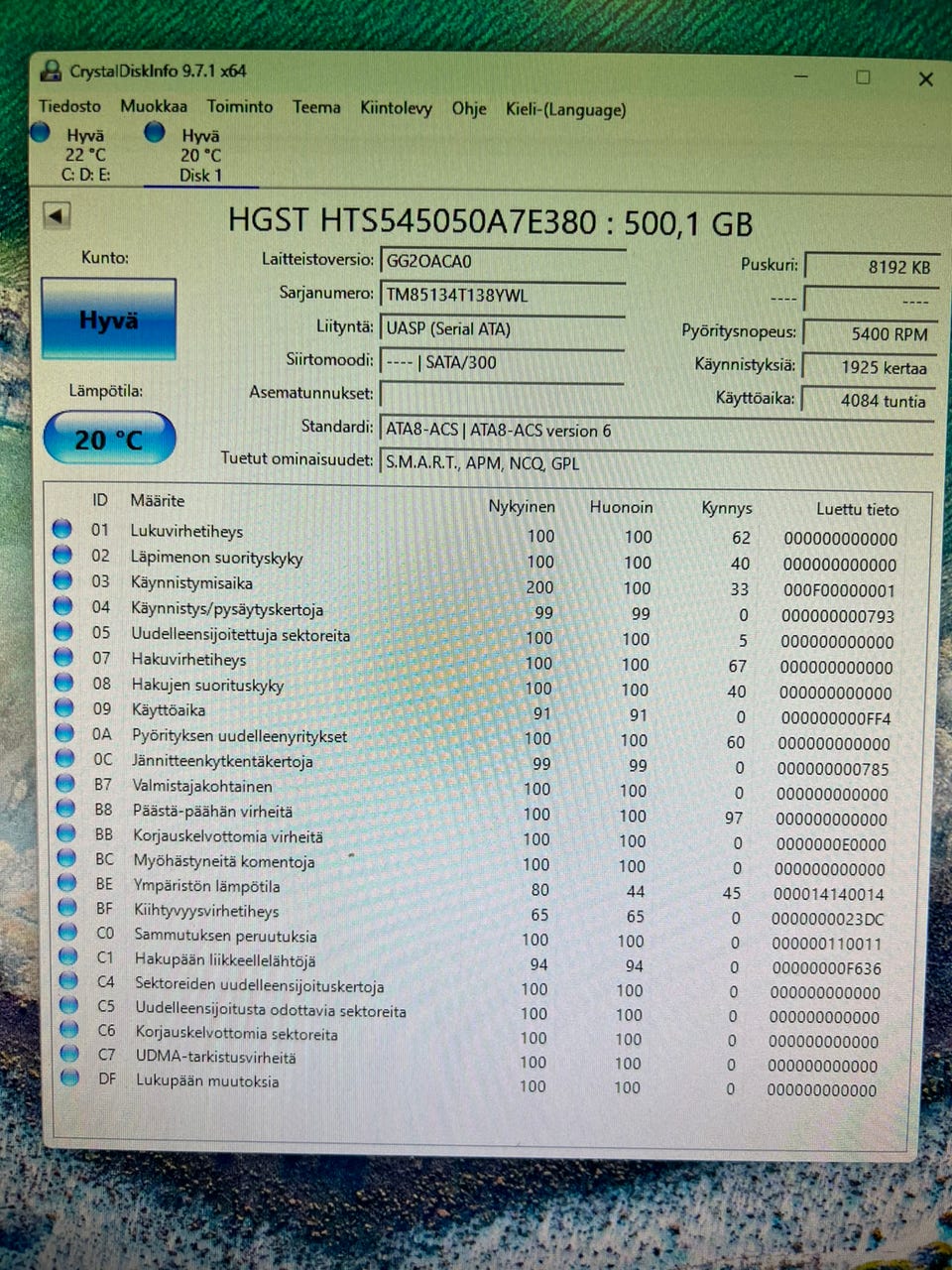Viewport: 952px width, 1270px height.
Task: Click the status icon for Käyttöaika row 09
Action: (x=63, y=707)
